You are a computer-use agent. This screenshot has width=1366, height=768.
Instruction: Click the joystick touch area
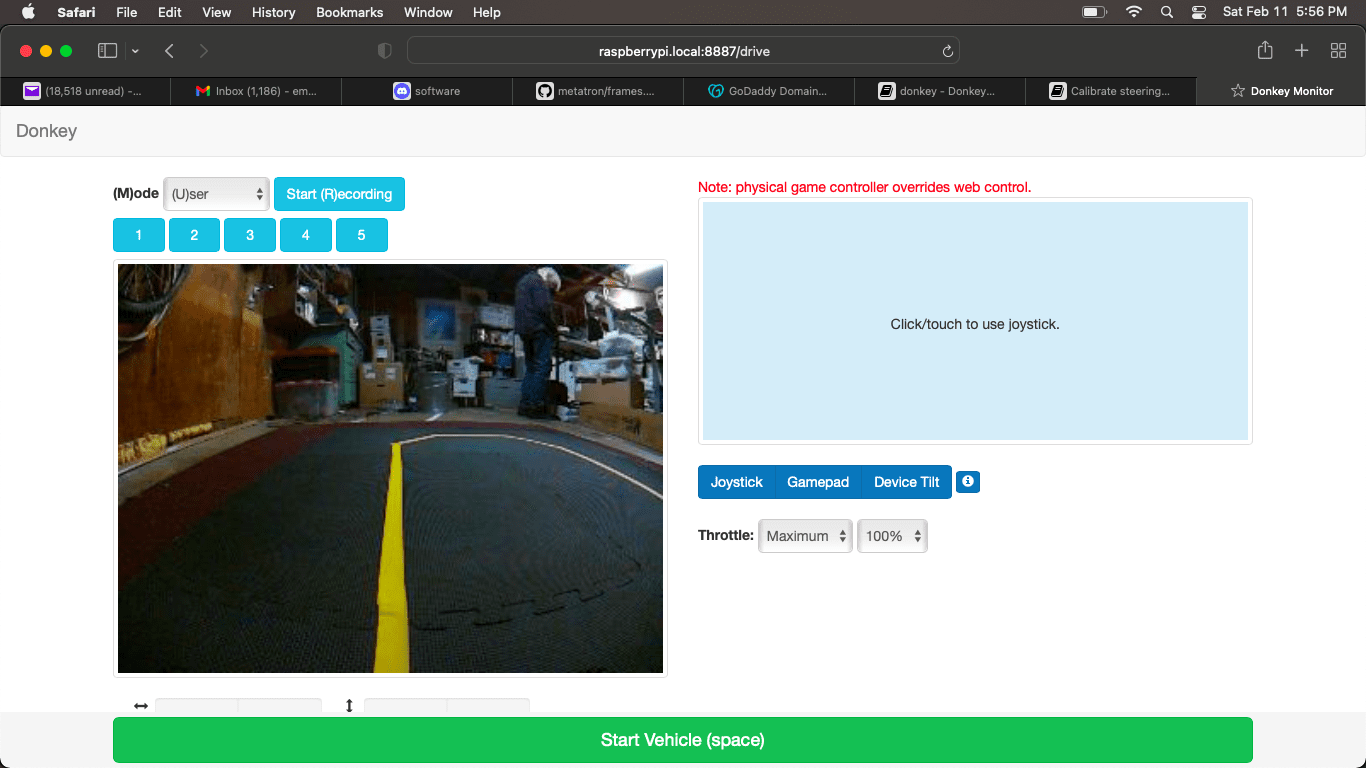975,322
